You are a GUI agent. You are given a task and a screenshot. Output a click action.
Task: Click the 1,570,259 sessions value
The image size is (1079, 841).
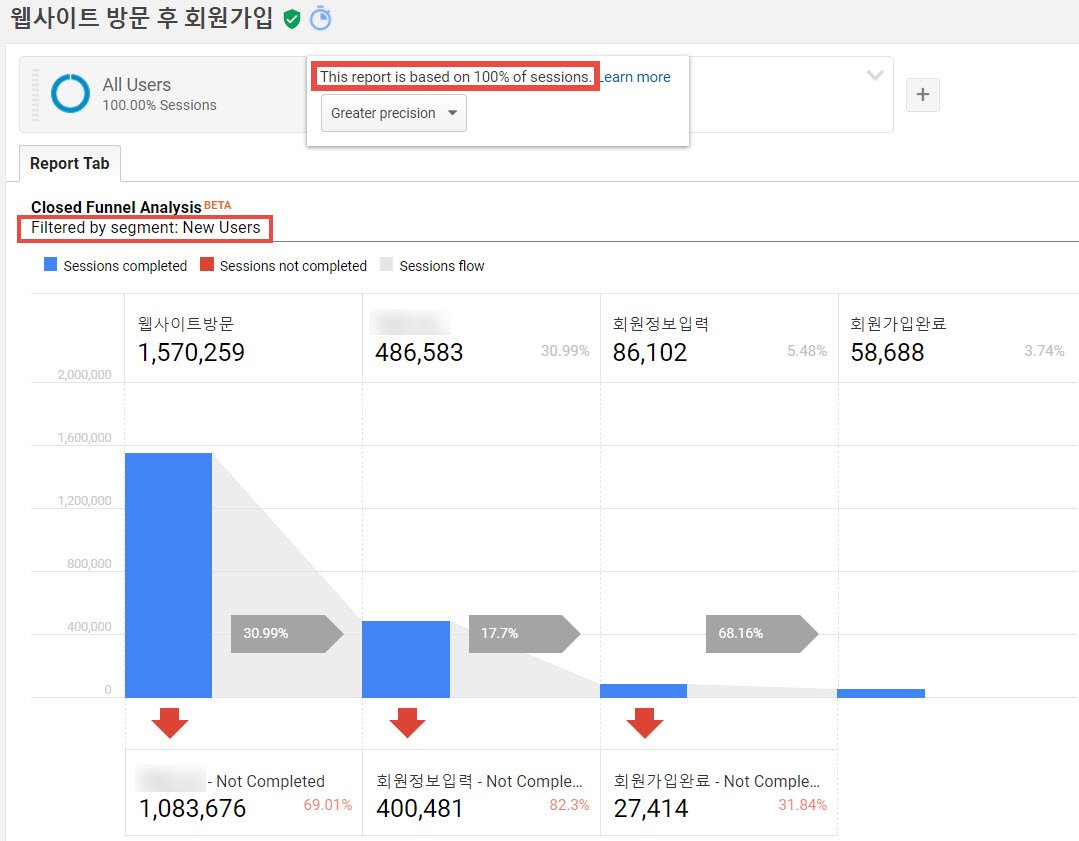click(x=191, y=352)
